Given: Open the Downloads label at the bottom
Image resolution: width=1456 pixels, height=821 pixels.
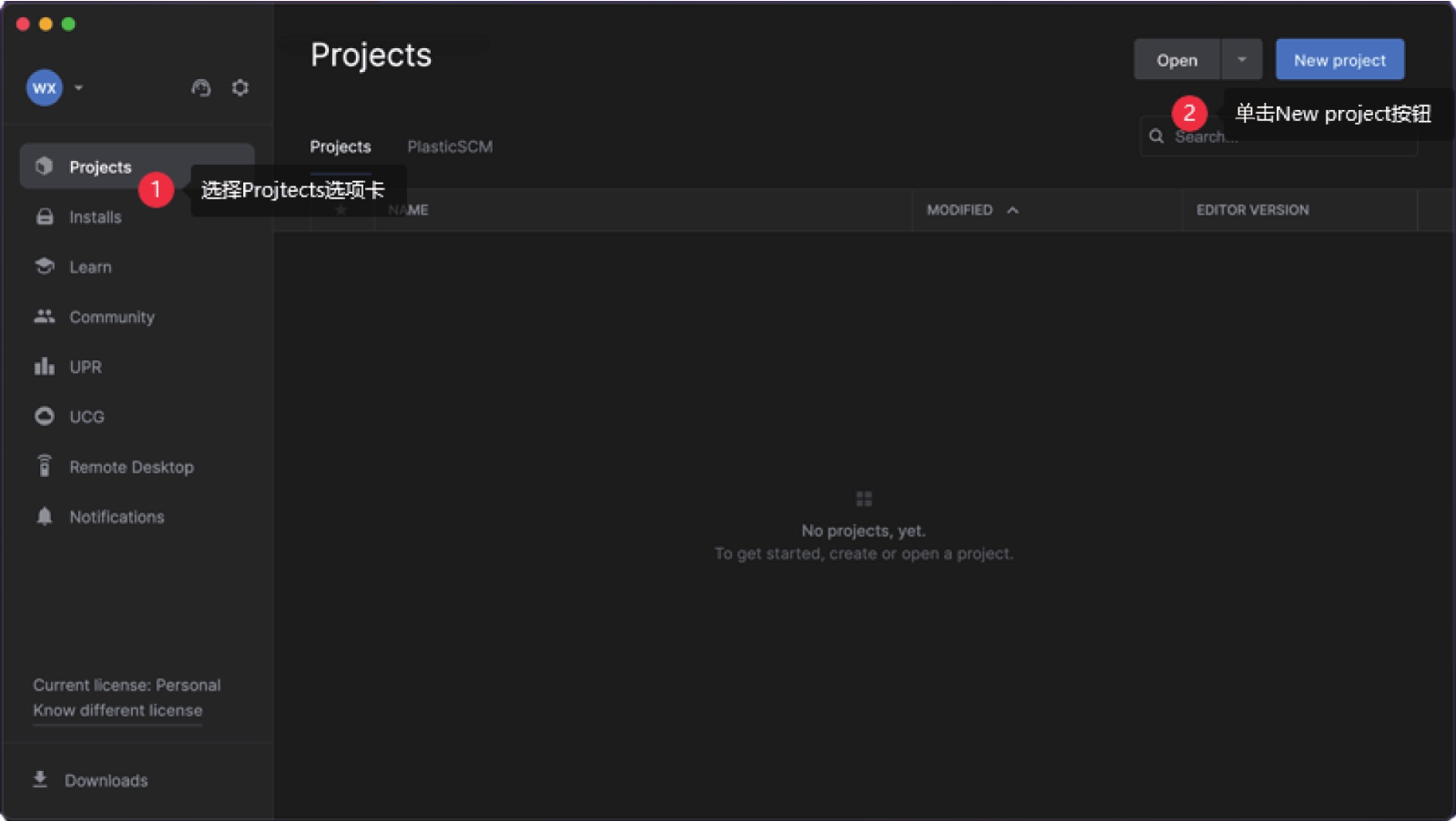Looking at the screenshot, I should coord(106,780).
